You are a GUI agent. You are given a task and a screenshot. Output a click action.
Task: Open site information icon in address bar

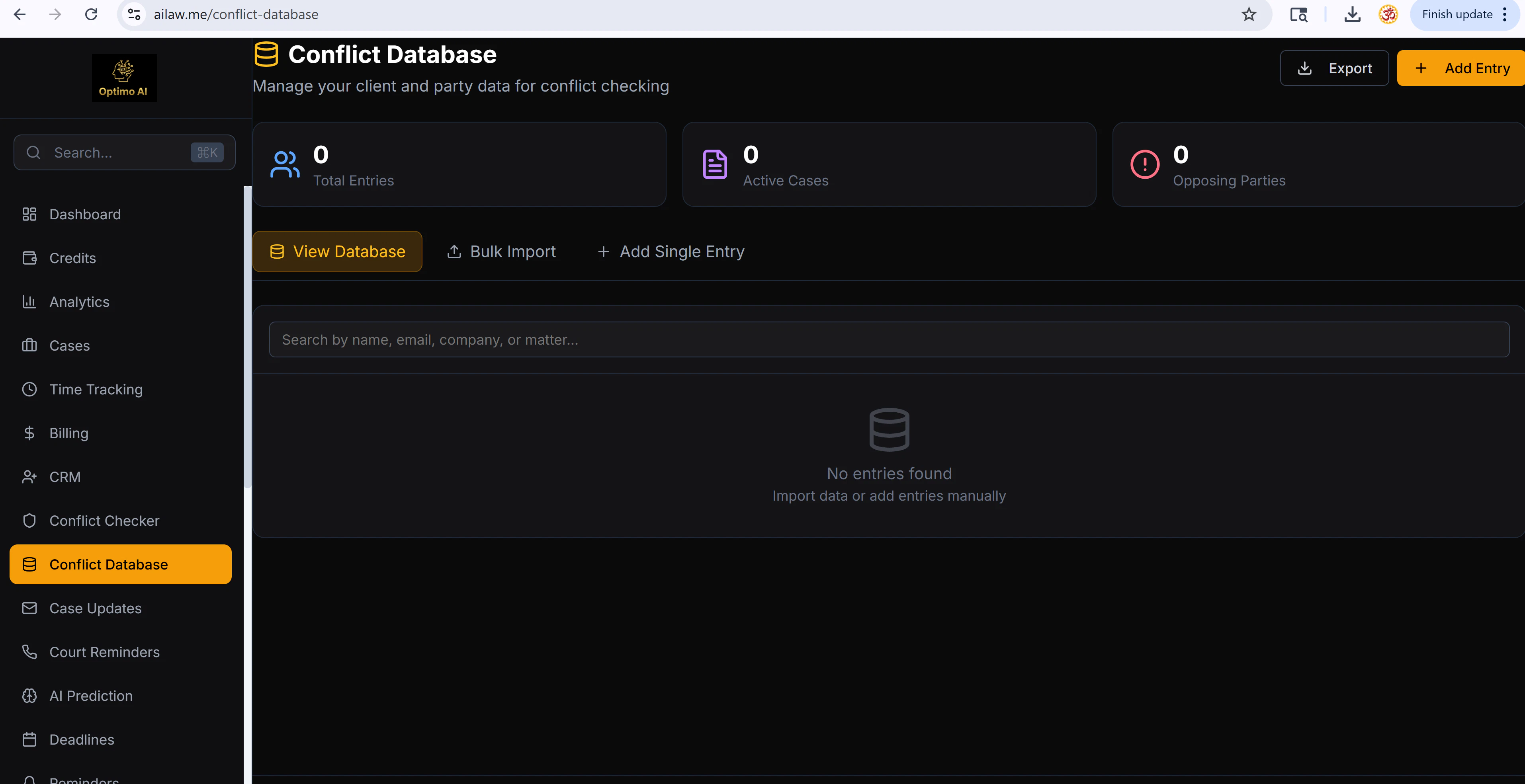coord(135,14)
